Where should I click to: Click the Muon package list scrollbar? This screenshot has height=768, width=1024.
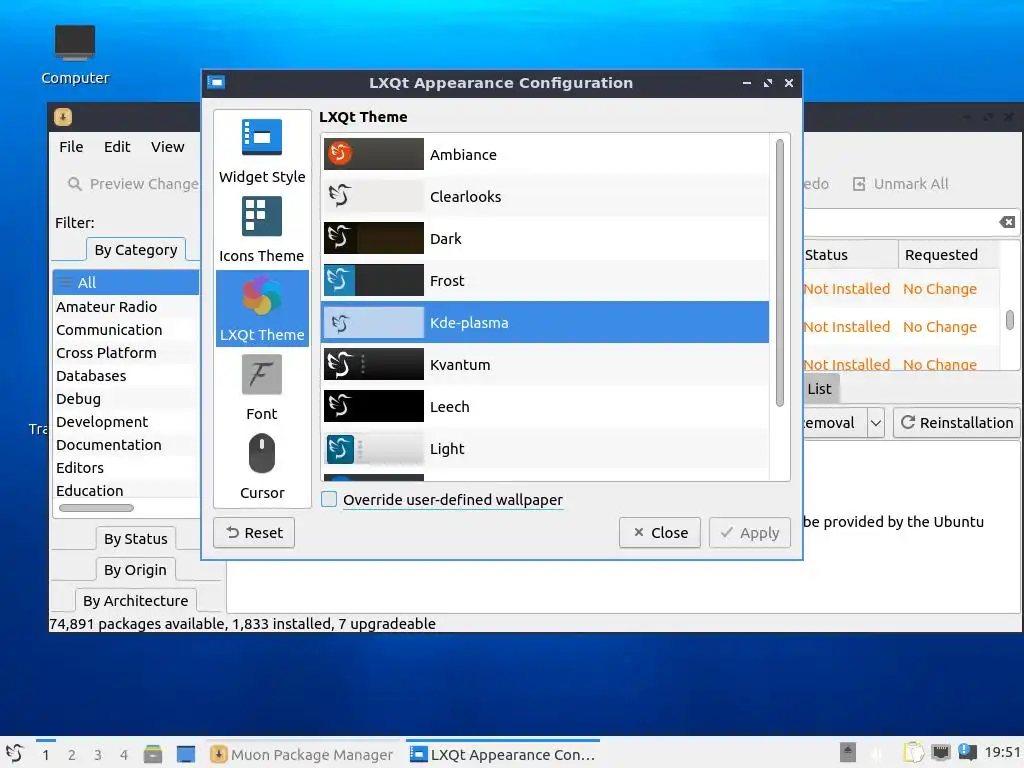[x=1010, y=320]
